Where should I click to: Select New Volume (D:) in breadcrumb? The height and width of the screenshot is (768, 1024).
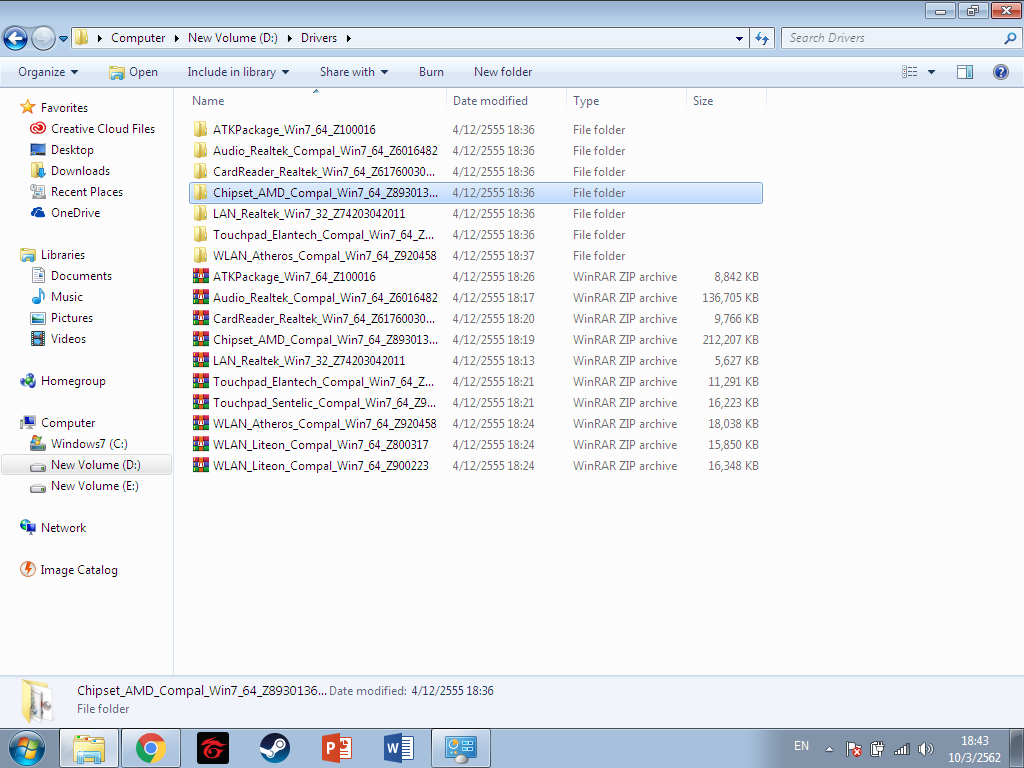232,38
